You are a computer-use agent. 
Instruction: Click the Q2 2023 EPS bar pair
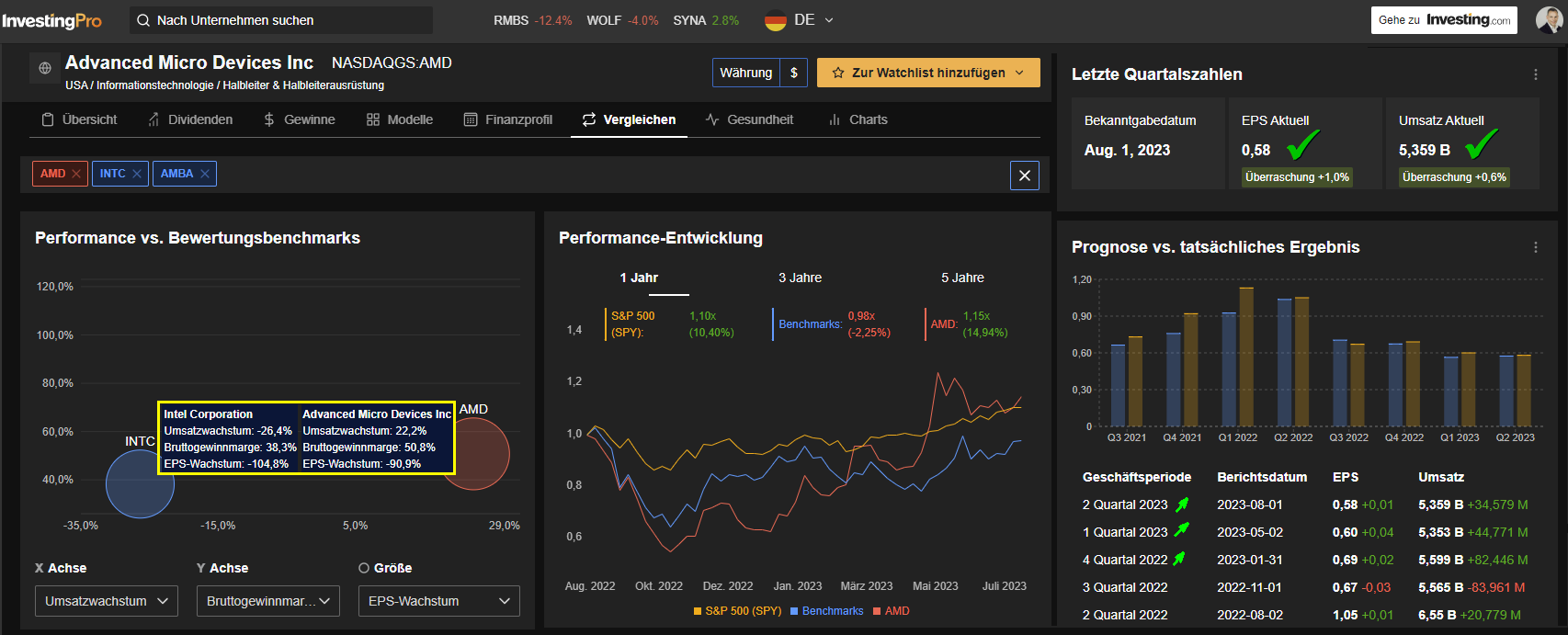pyautogui.click(x=1515, y=391)
